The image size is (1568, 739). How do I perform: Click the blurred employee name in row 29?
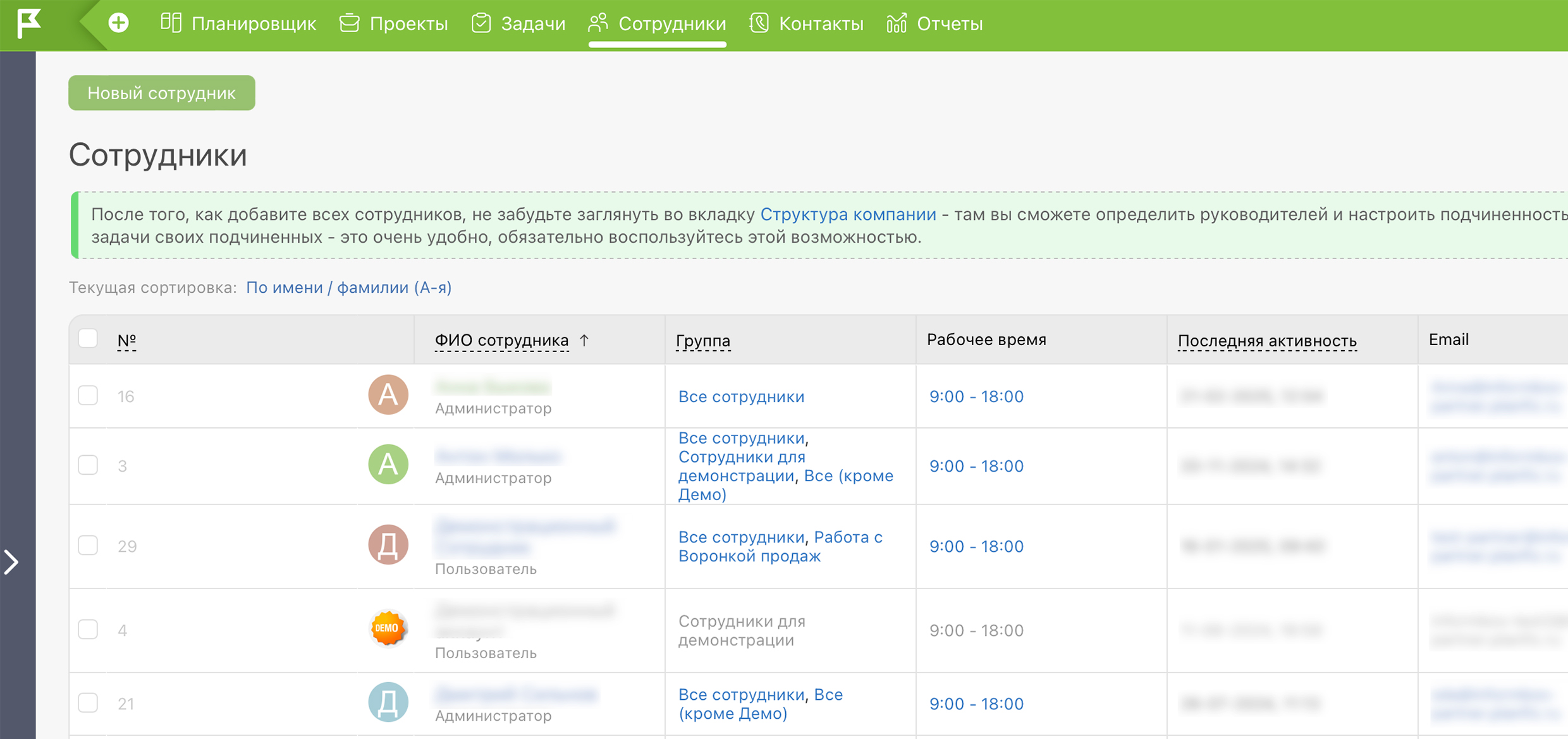tap(524, 536)
